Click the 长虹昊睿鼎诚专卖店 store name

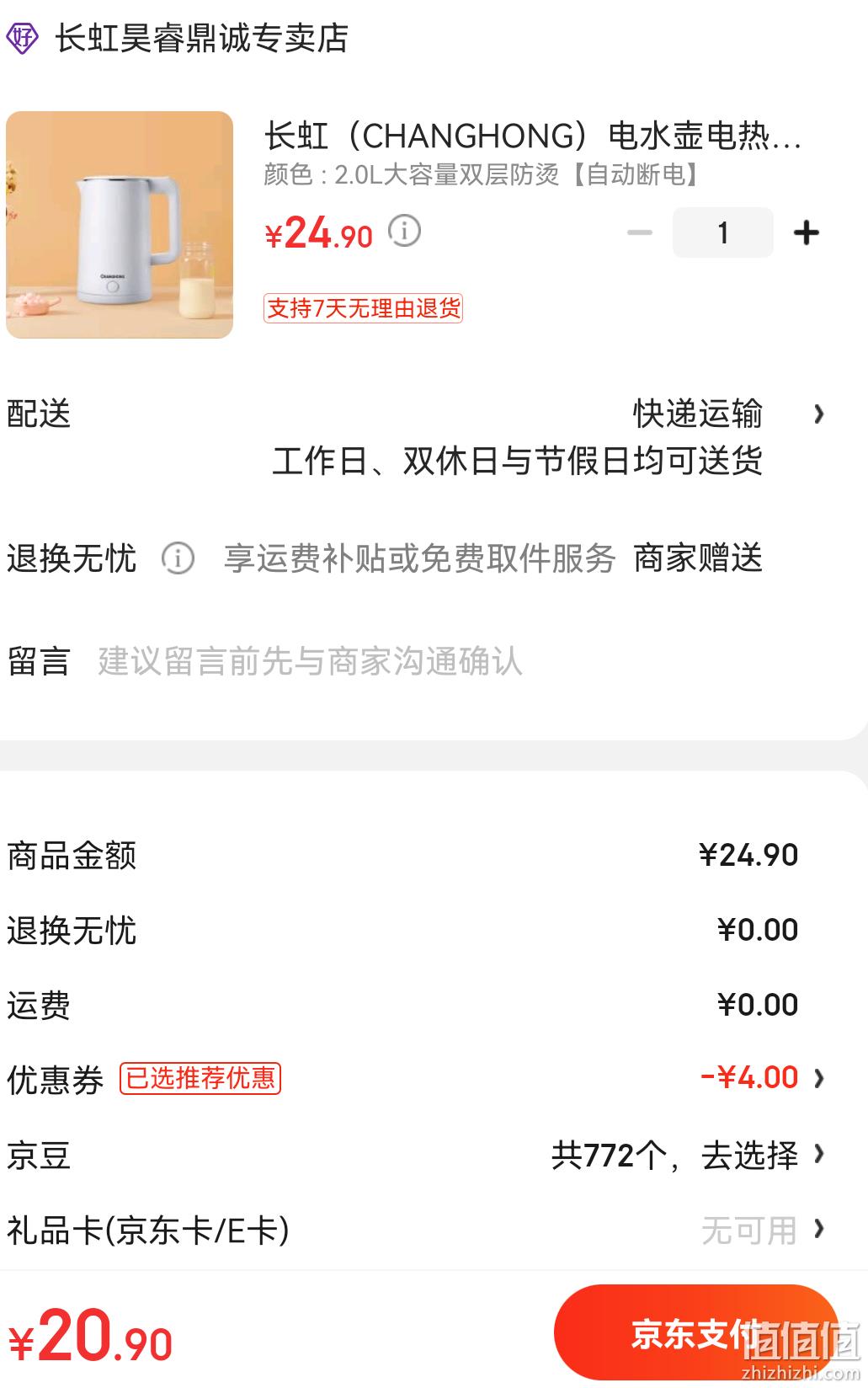[201, 38]
